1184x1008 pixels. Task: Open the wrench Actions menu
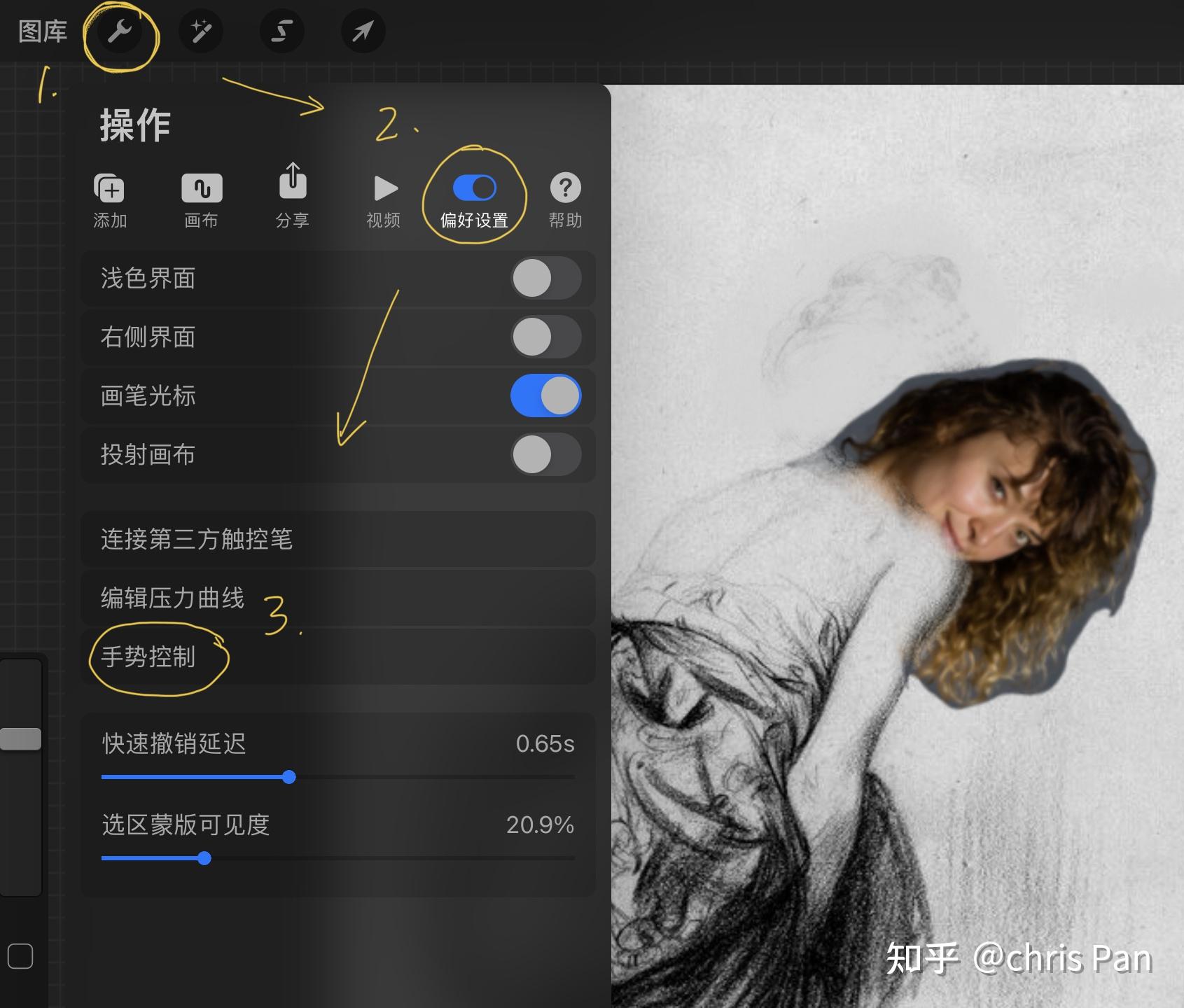(x=120, y=31)
